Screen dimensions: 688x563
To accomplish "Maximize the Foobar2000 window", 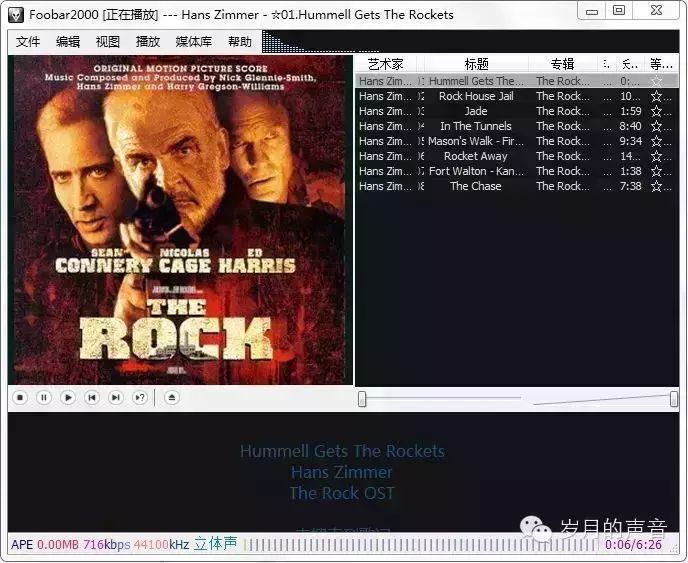I will tap(619, 11).
